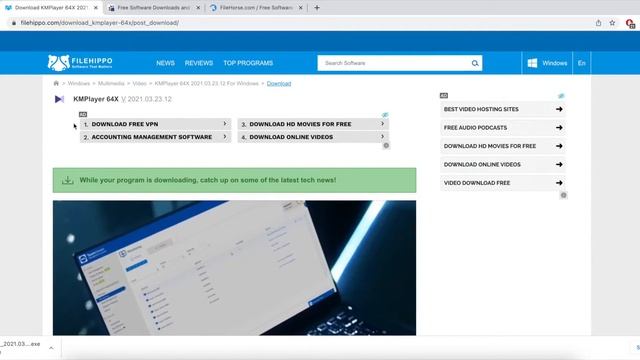The width and height of the screenshot is (640, 360).
Task: Click the version text 2021.03.23.12
Action: pyautogui.click(x=149, y=99)
